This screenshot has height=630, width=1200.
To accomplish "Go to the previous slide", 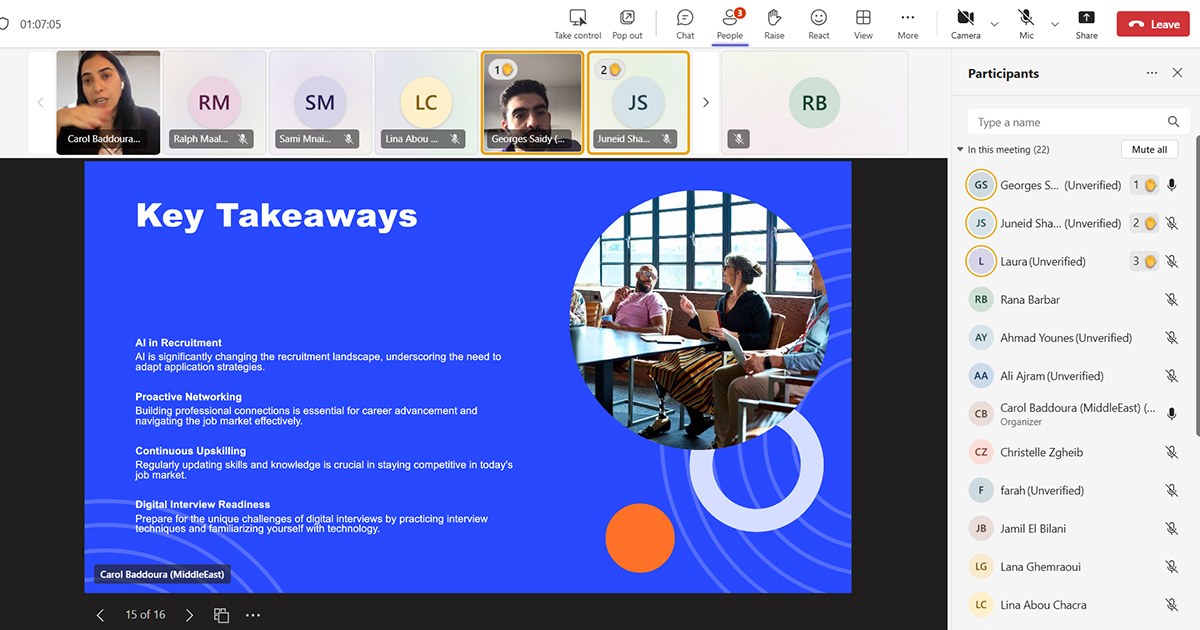I will 100,615.
